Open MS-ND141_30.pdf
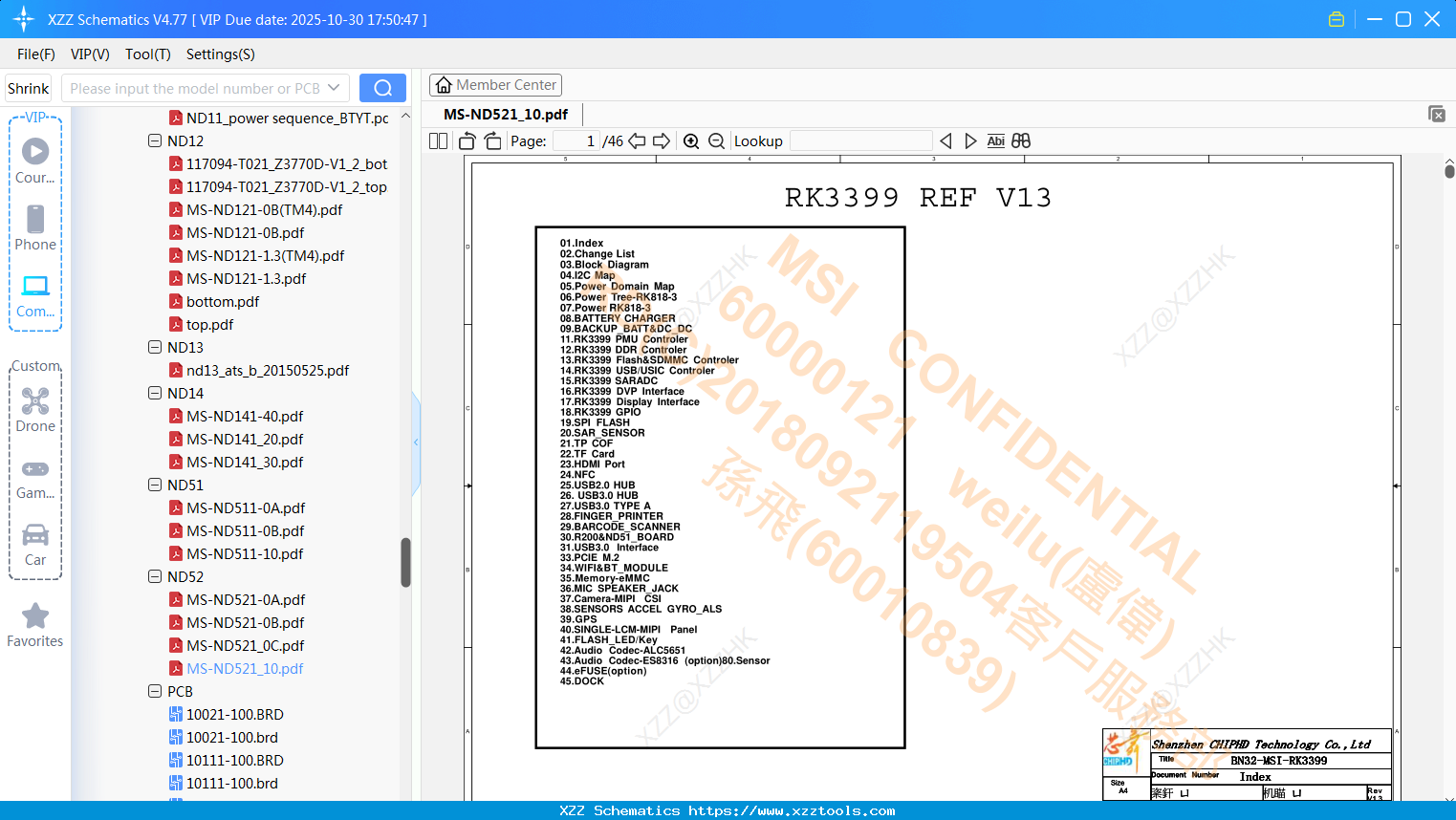 point(245,463)
